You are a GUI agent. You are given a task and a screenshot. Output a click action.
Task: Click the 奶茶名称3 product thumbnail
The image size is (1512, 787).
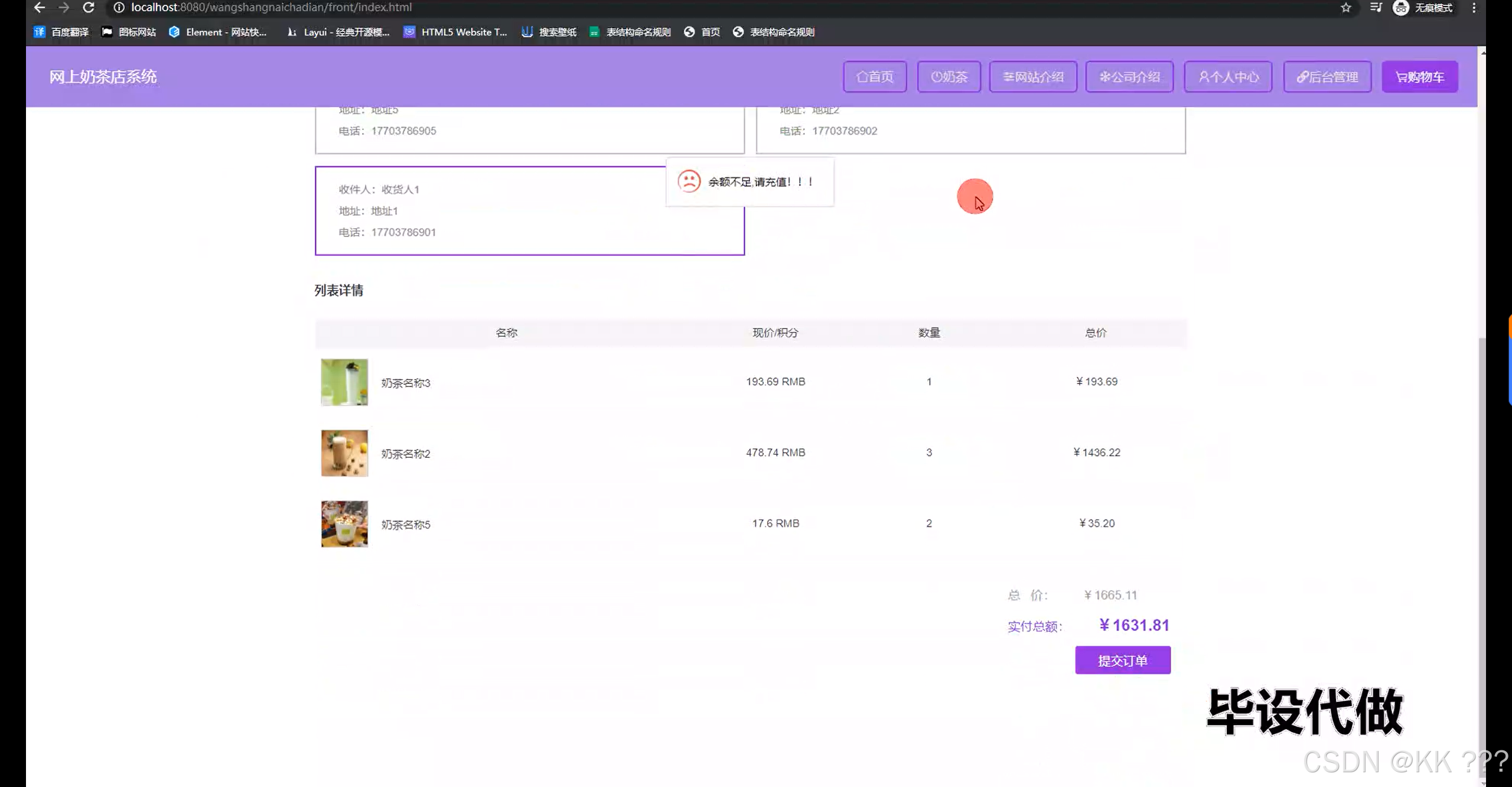click(x=344, y=382)
